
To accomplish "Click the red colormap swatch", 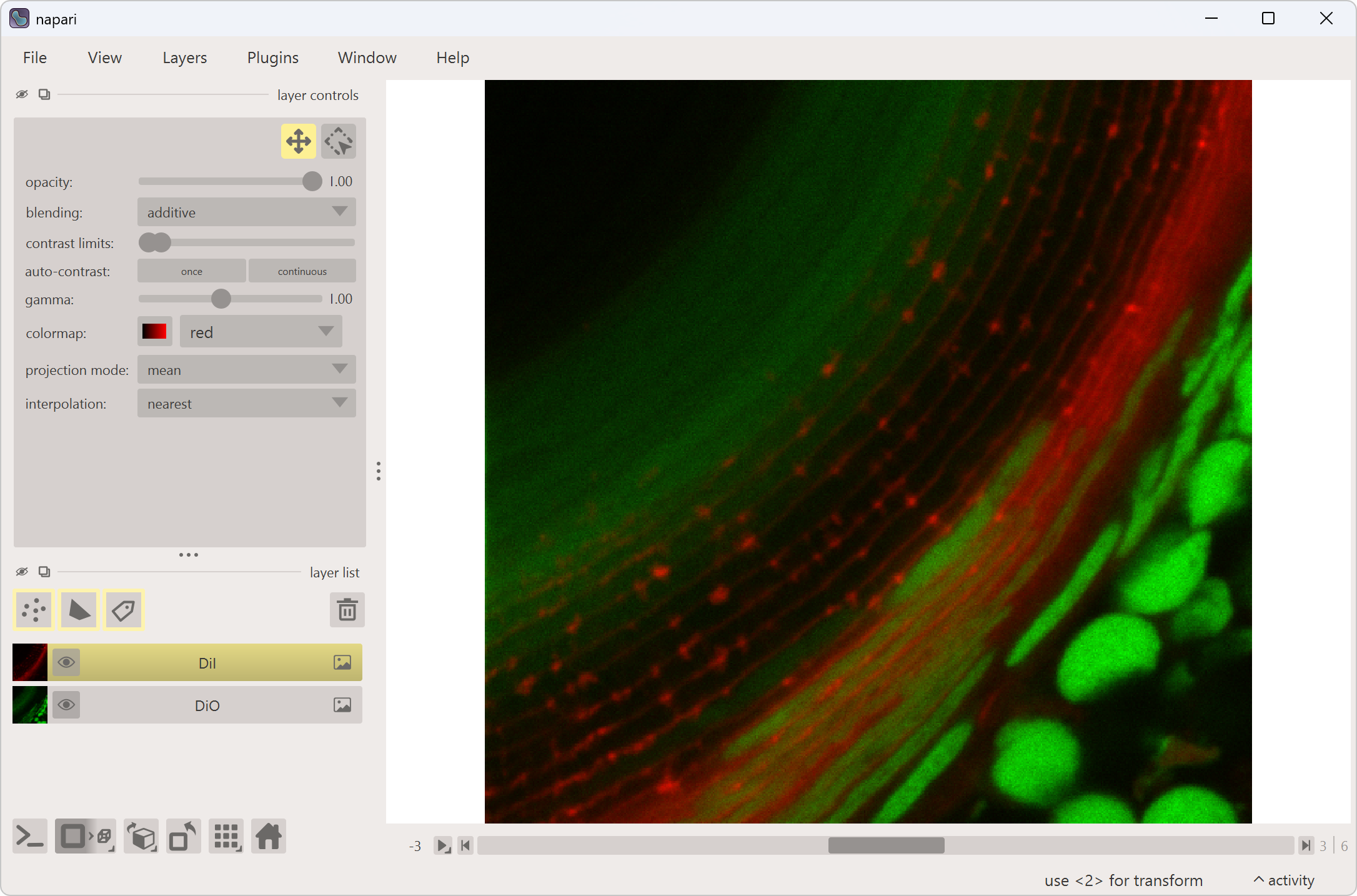I will tap(154, 332).
